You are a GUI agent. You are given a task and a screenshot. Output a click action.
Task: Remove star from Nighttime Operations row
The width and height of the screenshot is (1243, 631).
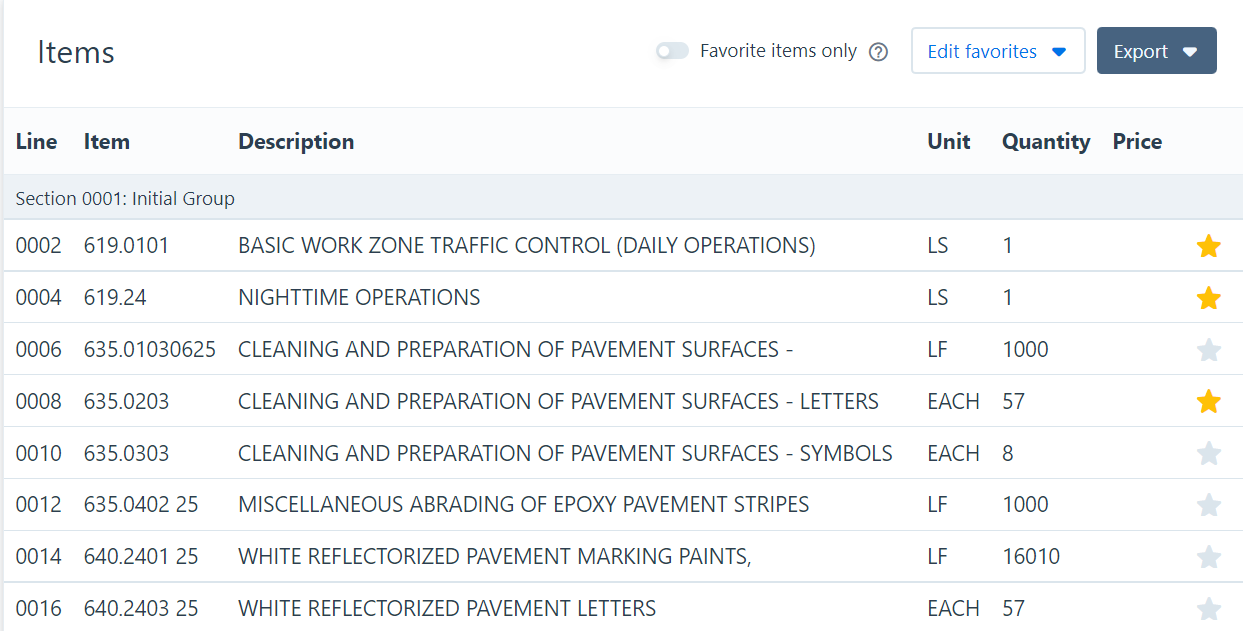tap(1208, 298)
